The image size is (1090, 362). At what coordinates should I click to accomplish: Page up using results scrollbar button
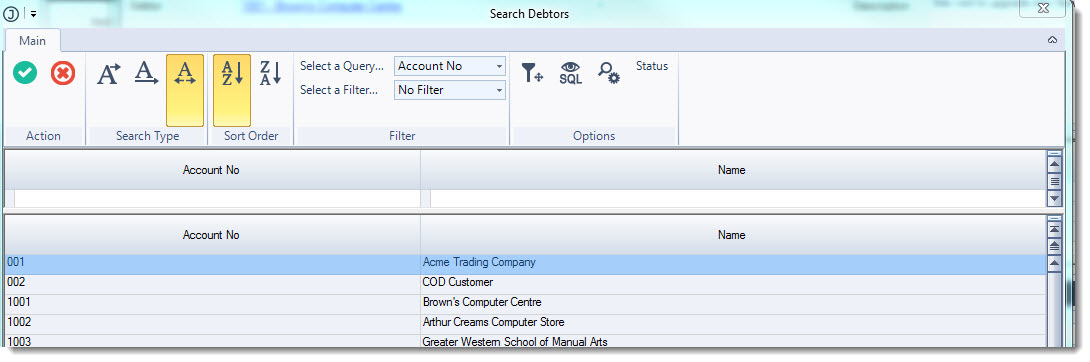1054,246
